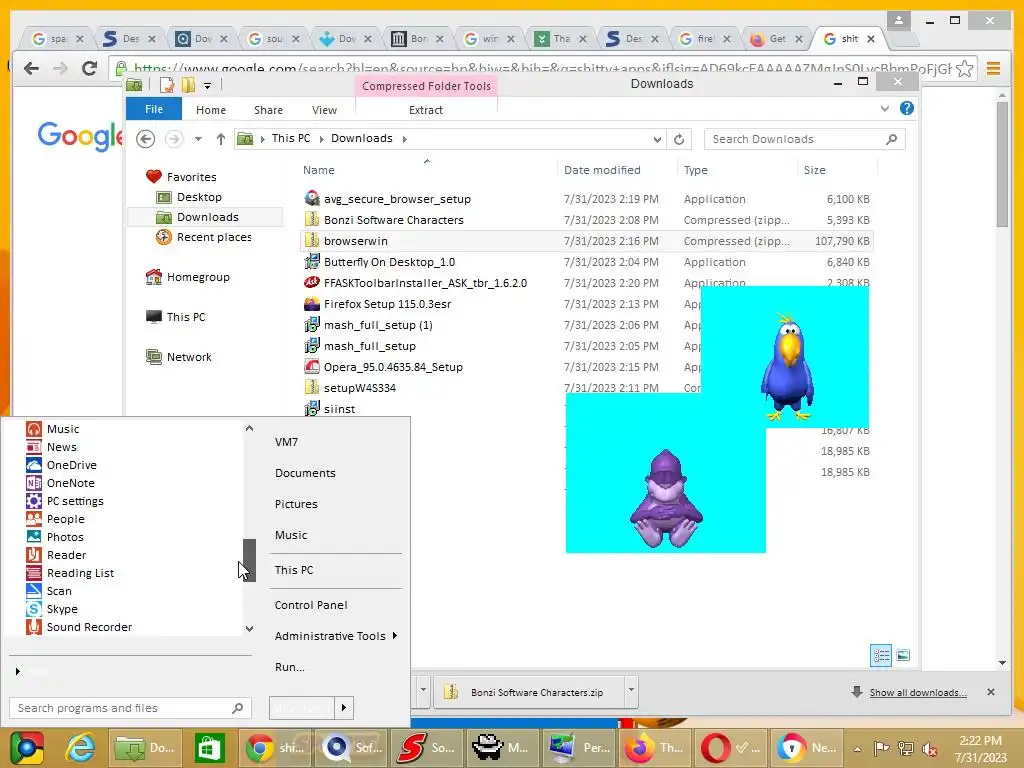Image resolution: width=1024 pixels, height=768 pixels.
Task: Sort files by the Date modified column
Action: 601,170
